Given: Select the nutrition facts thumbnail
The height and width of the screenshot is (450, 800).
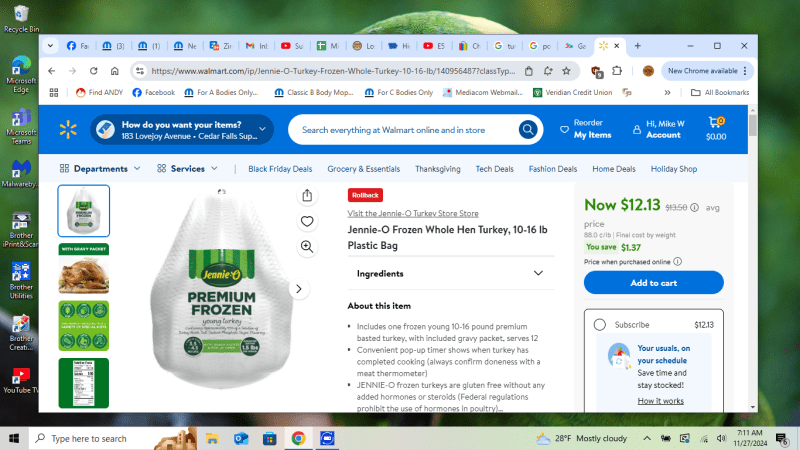Looking at the screenshot, I should 84,383.
